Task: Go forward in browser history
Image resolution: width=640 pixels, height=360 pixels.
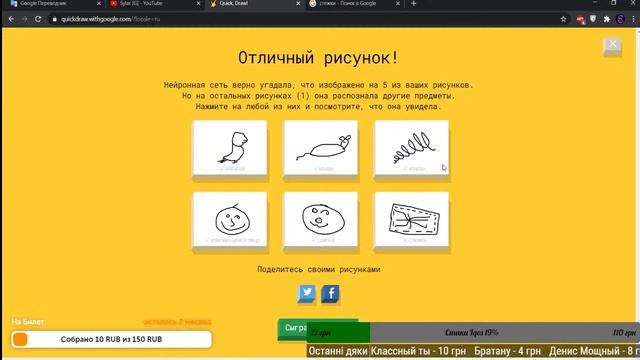Action: tap(25, 19)
